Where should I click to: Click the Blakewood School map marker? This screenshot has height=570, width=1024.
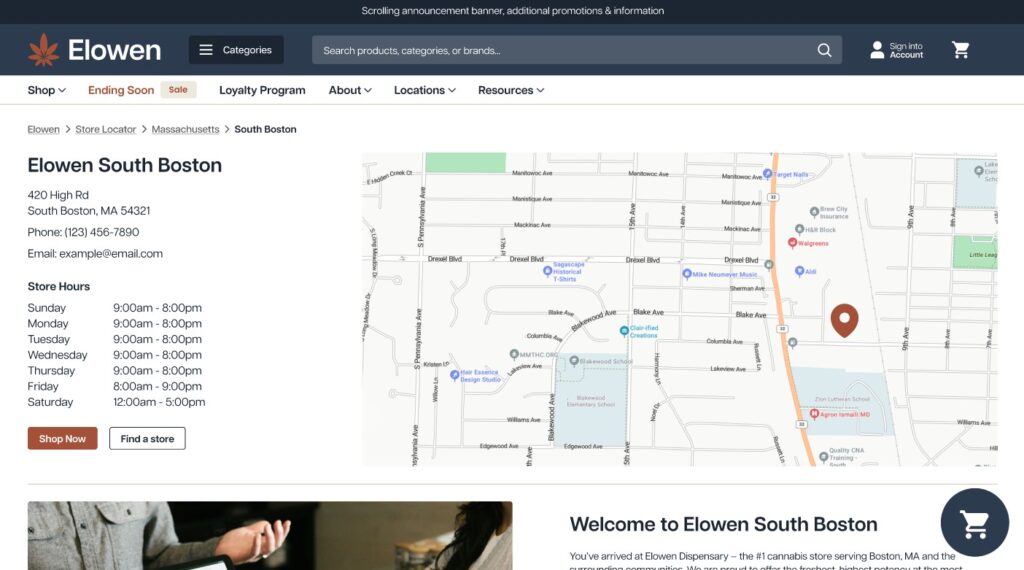573,360
